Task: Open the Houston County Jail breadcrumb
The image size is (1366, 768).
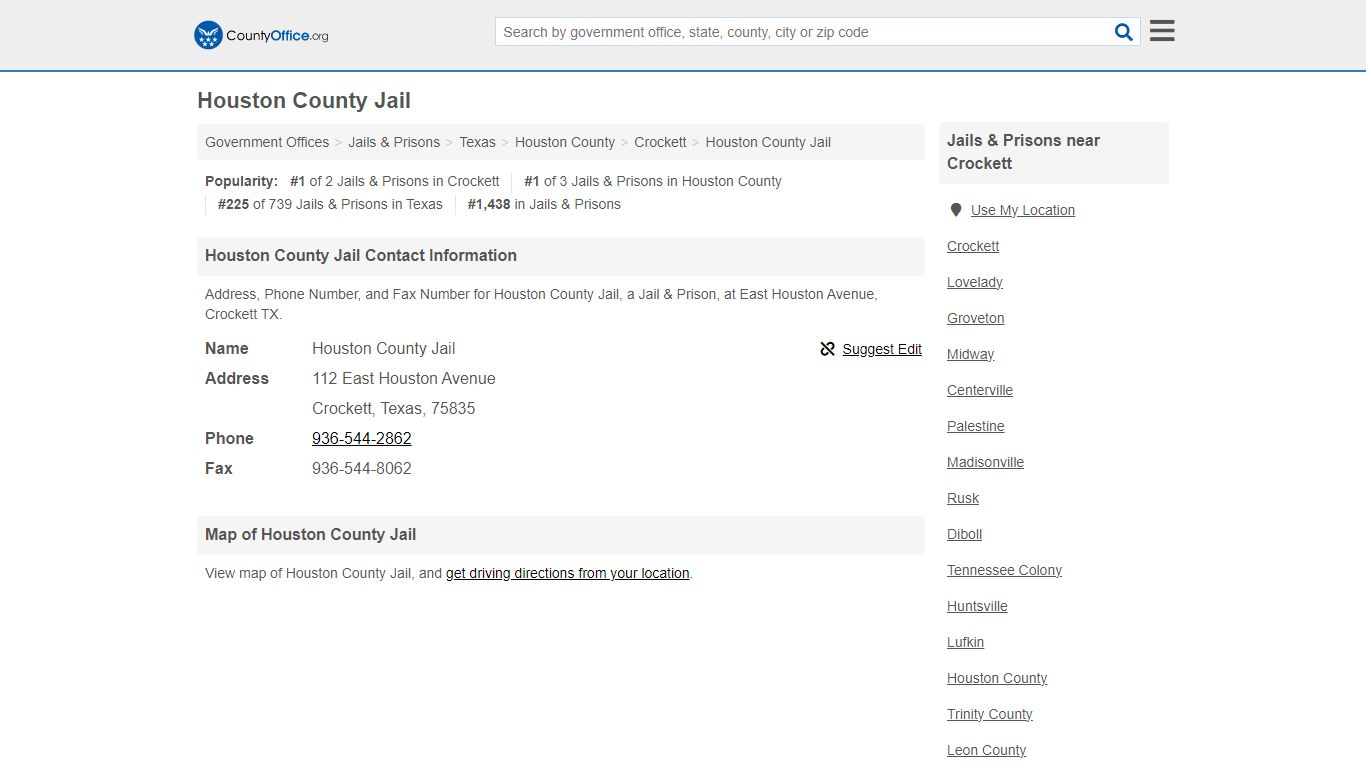Action: [768, 142]
